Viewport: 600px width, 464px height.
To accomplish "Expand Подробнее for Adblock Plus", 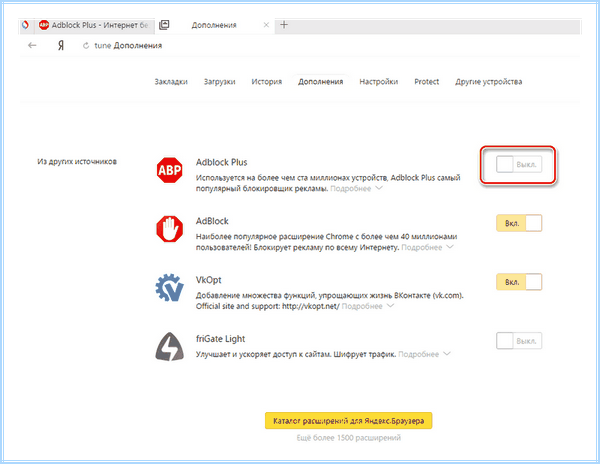I will click(356, 189).
